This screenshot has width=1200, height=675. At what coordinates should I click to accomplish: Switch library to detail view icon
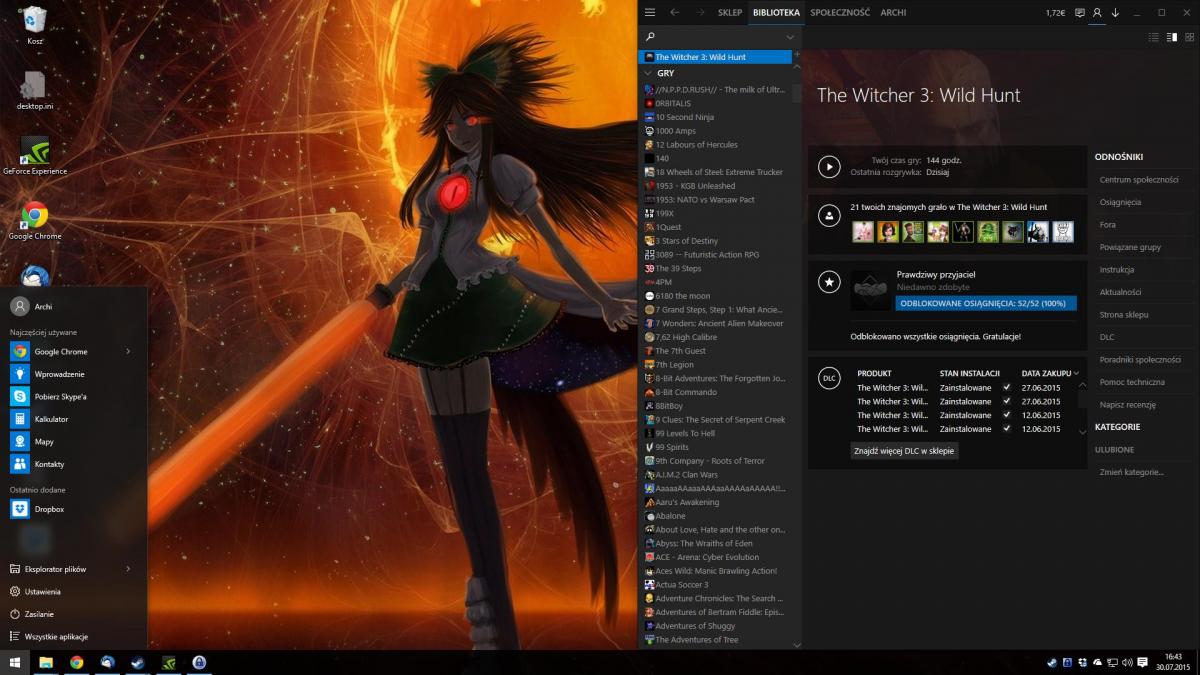[1170, 37]
